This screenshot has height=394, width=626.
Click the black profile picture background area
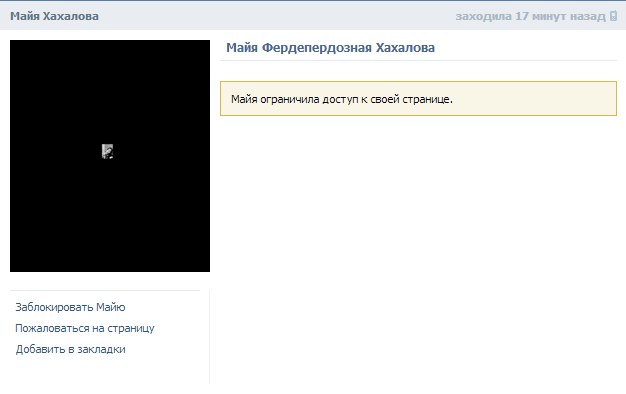click(110, 216)
